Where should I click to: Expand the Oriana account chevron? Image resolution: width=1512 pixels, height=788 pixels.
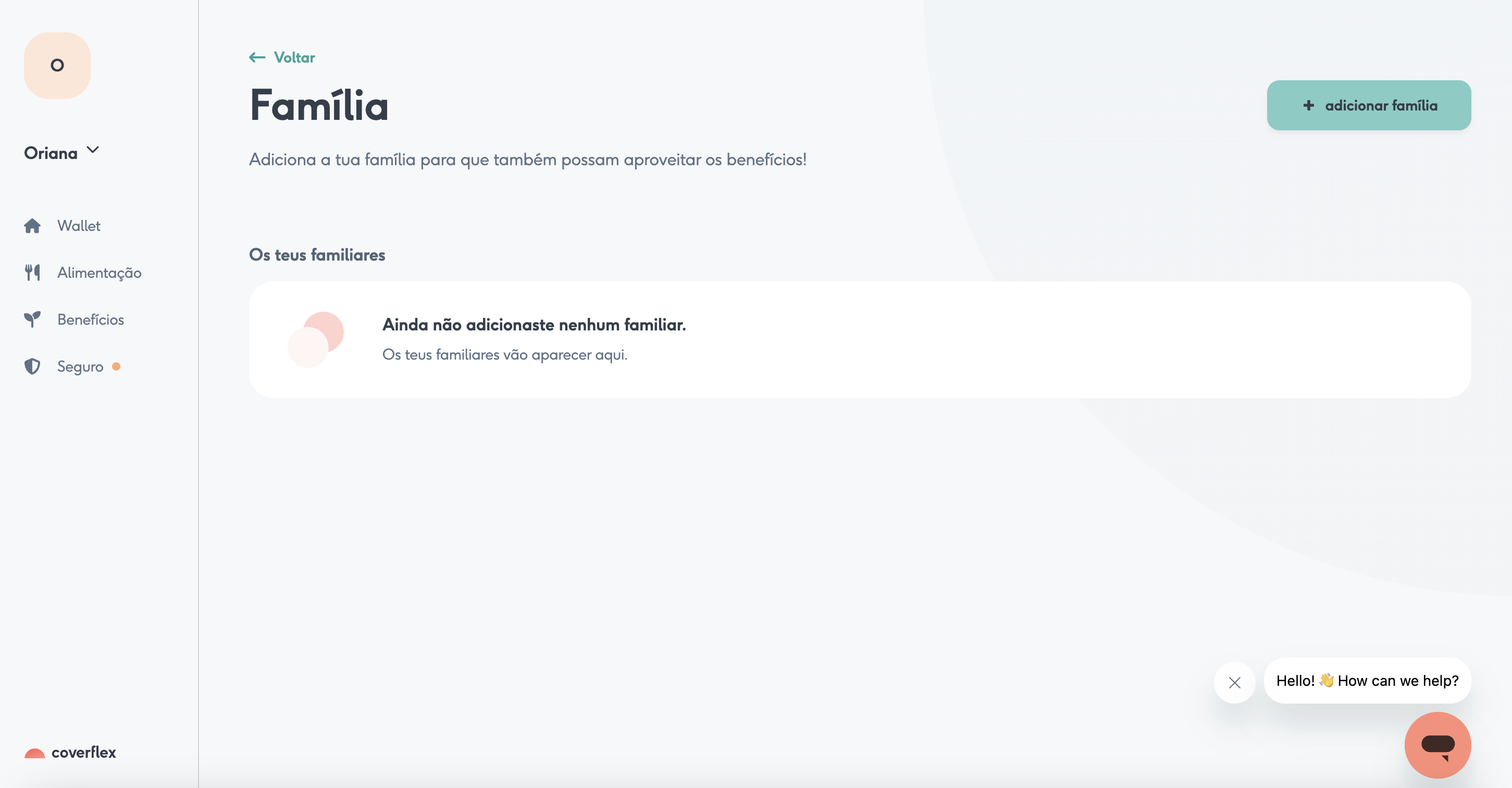pyautogui.click(x=93, y=150)
